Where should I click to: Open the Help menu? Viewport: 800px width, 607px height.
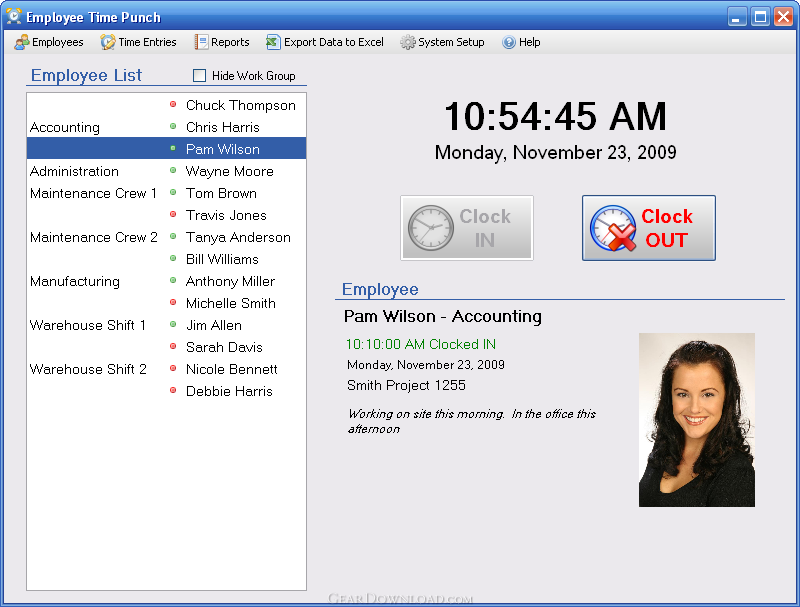[x=521, y=42]
